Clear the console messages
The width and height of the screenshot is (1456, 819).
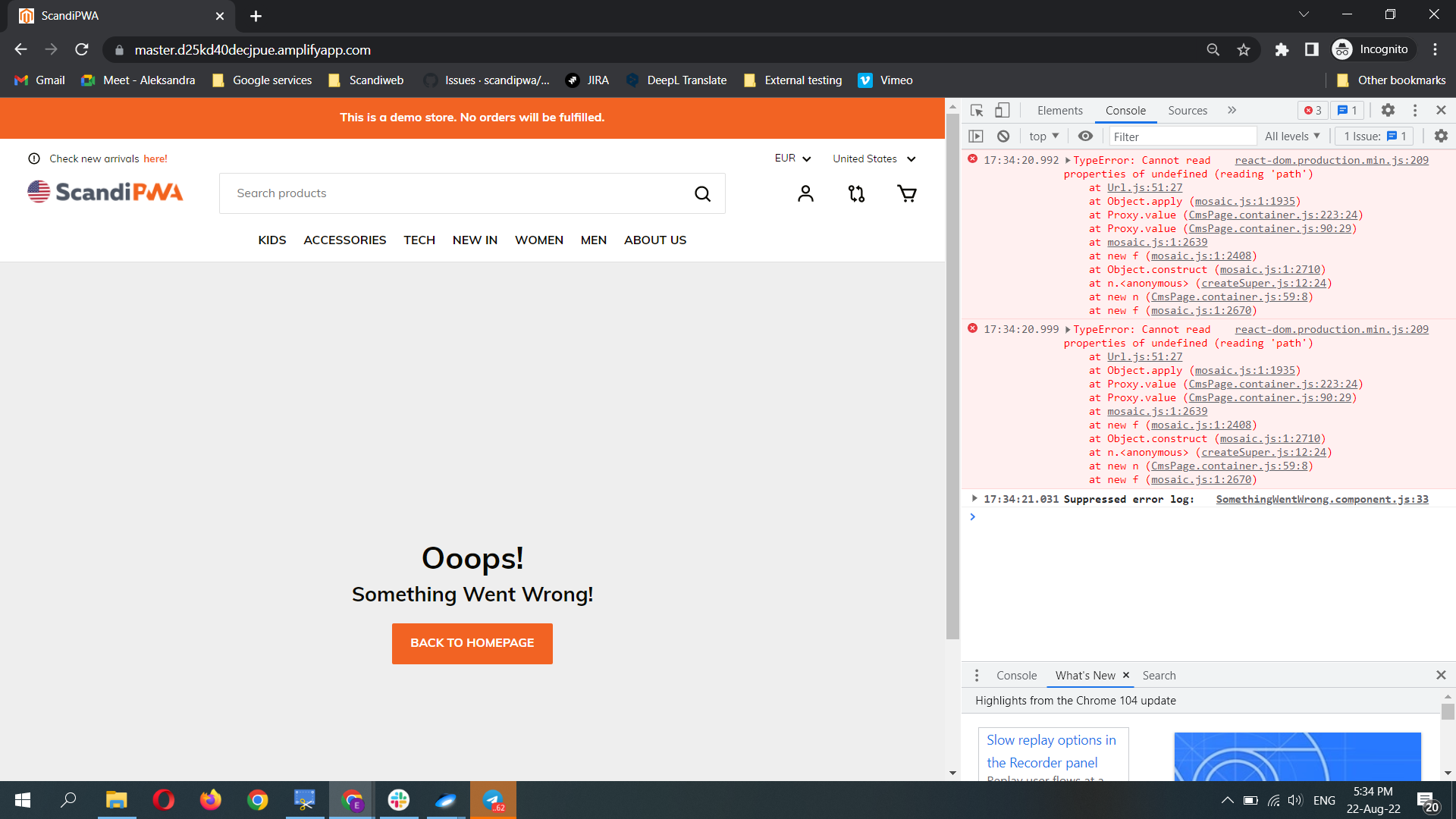(1004, 136)
